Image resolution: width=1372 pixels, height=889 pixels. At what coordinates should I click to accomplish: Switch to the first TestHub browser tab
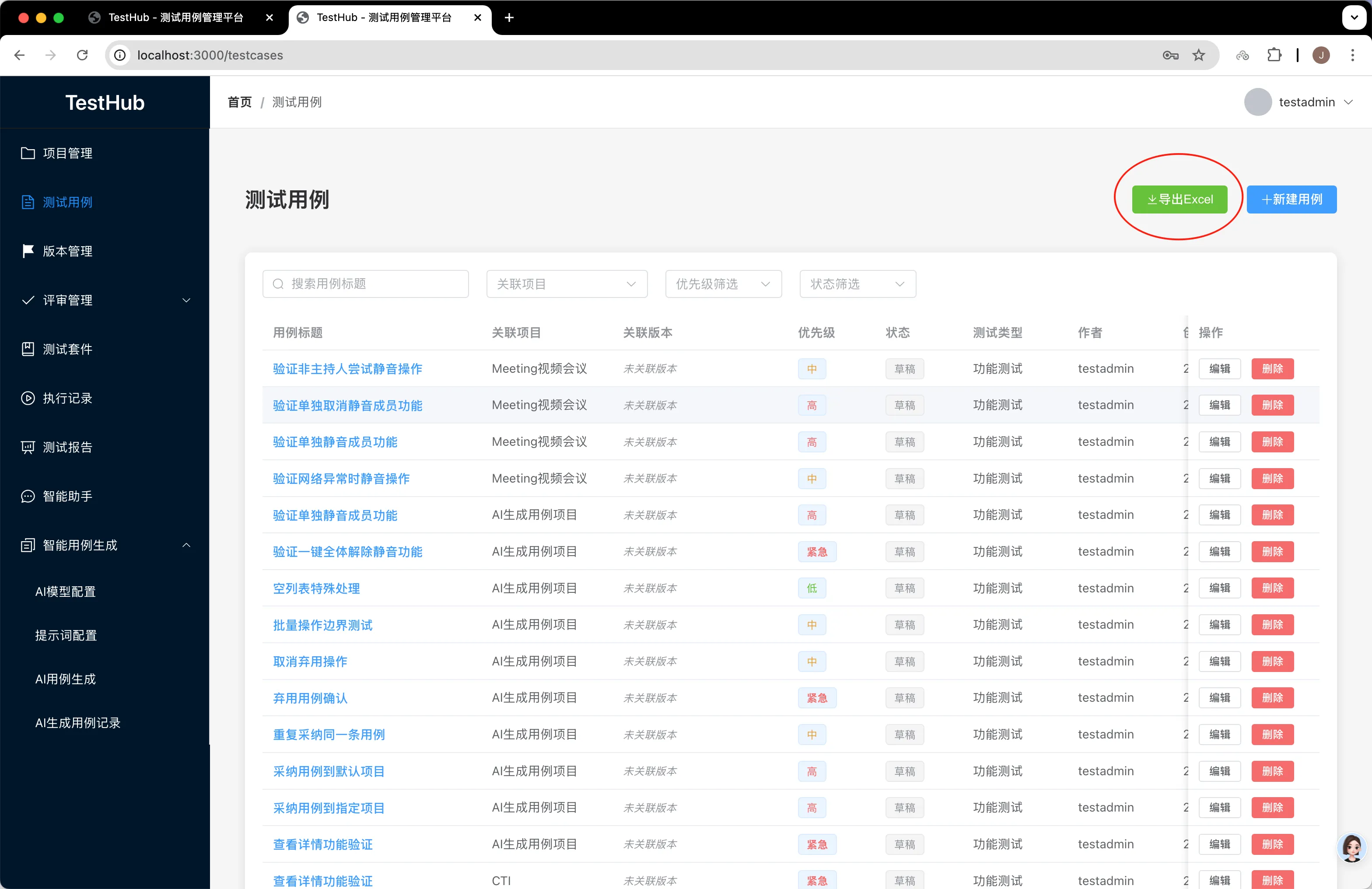coord(176,18)
